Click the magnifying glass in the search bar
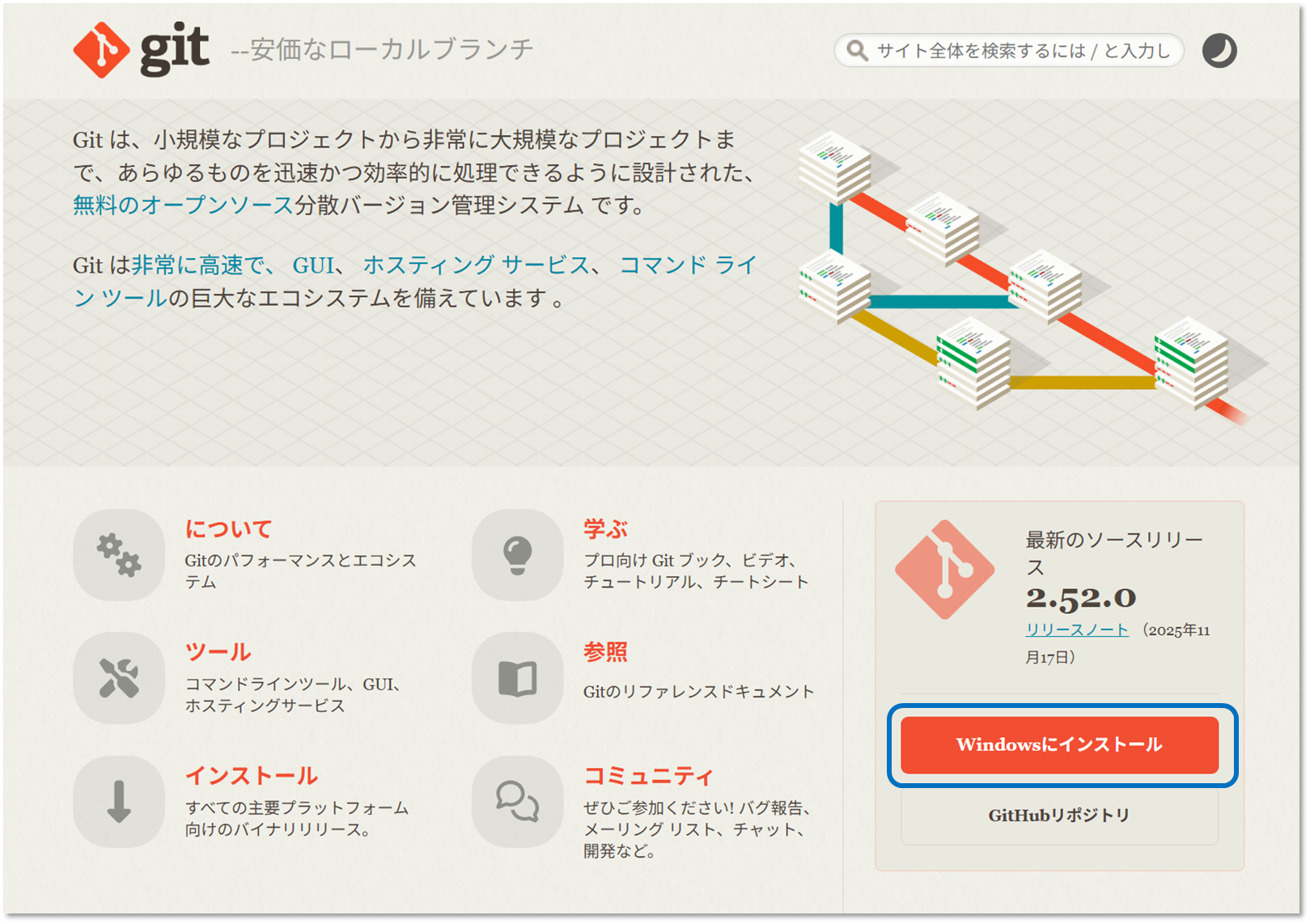1310x924 pixels. [858, 50]
